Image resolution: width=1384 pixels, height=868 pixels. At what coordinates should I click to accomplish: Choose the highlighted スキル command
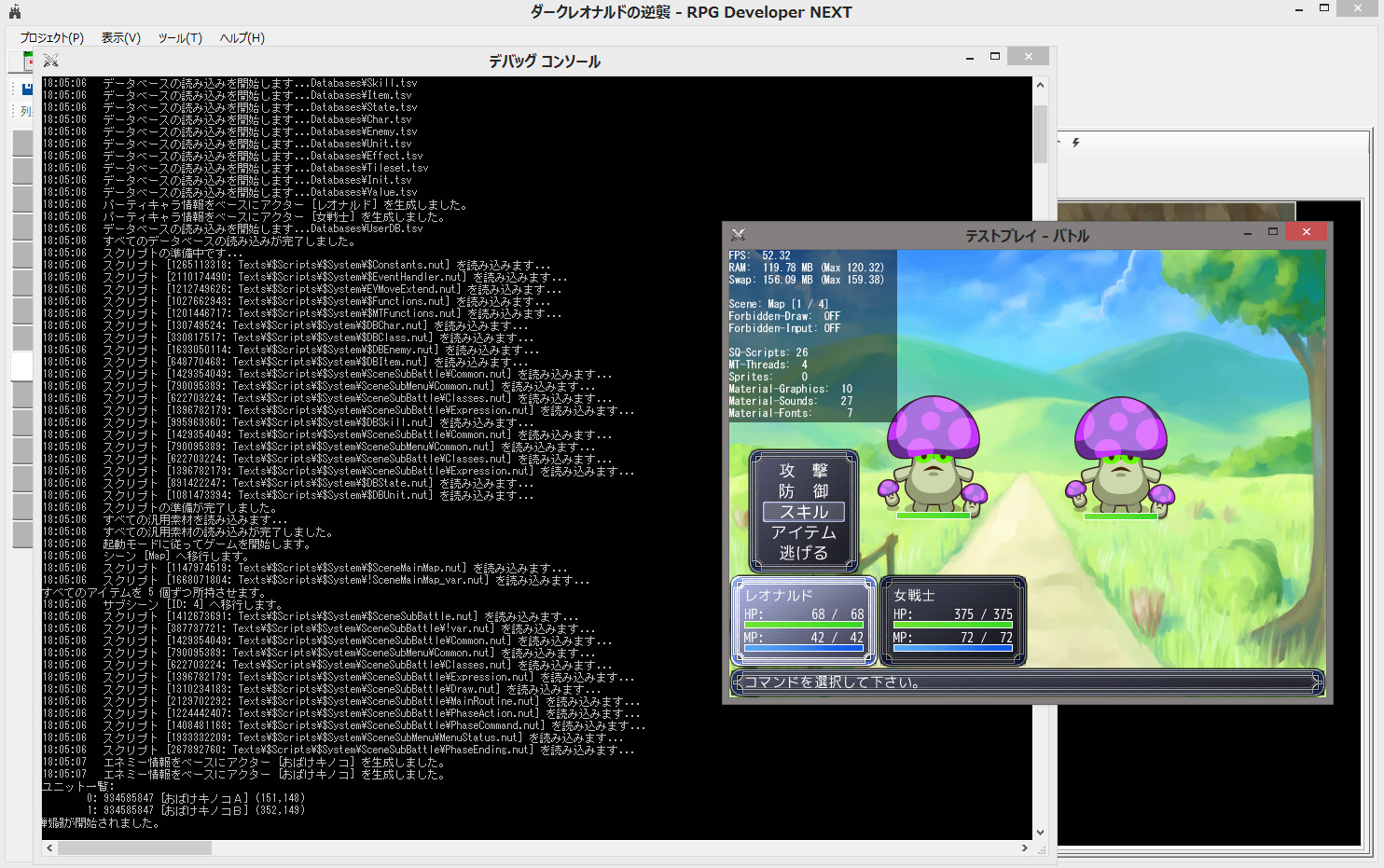pos(803,512)
